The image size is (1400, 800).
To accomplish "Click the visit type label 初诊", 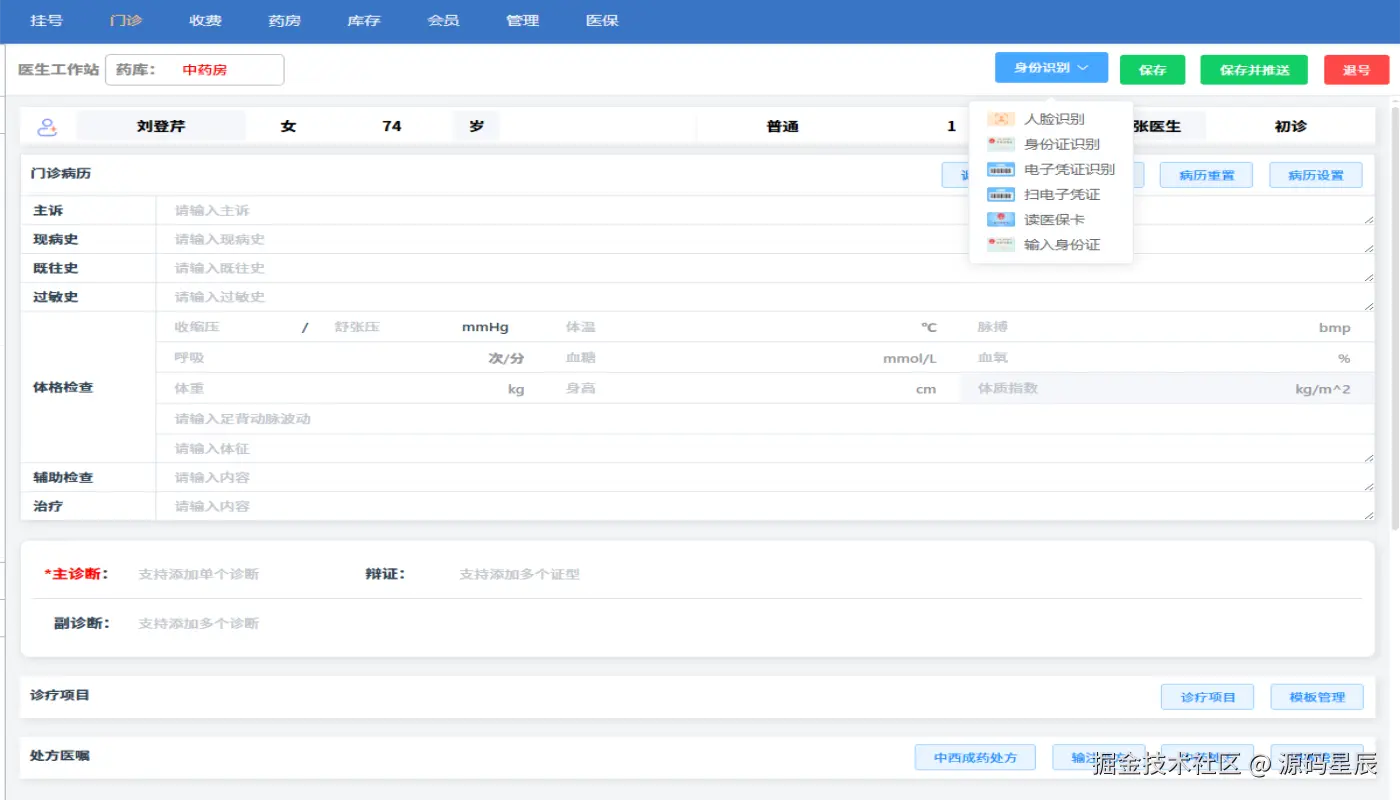I will 1290,127.
